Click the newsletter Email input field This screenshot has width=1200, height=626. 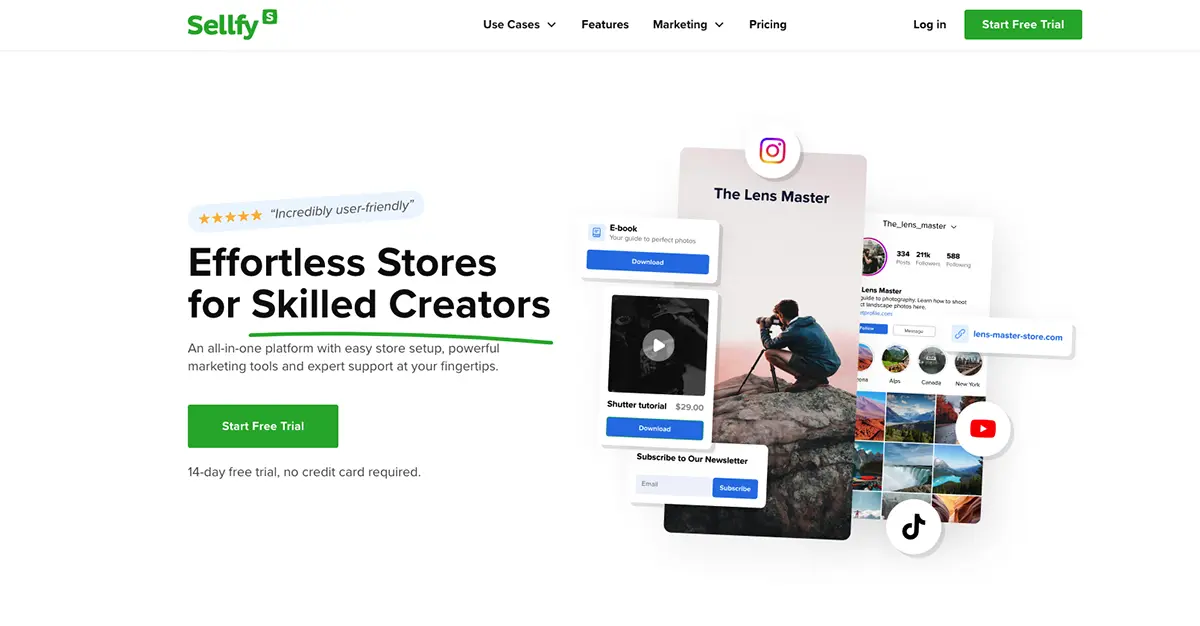tap(673, 484)
